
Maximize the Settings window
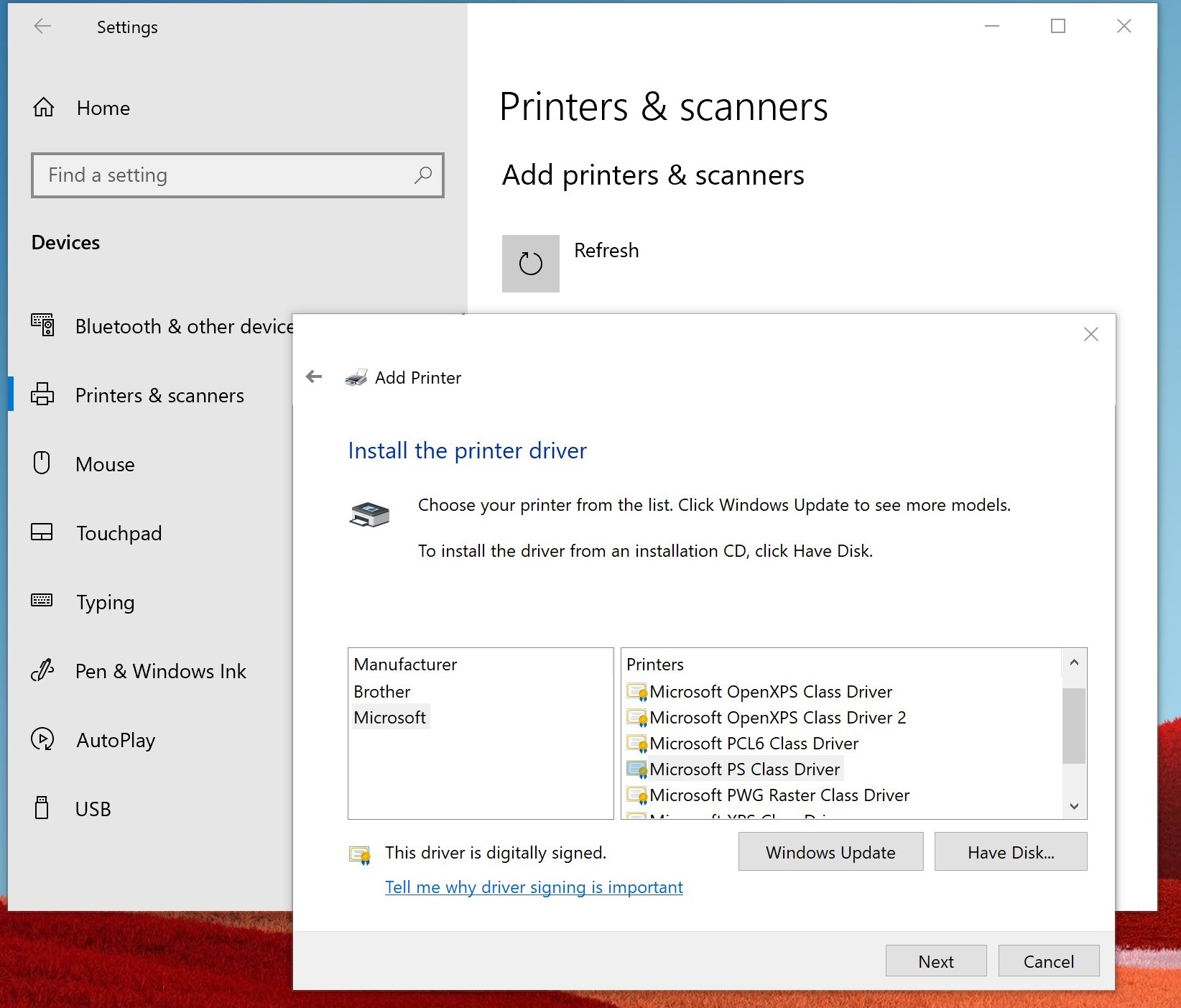click(1058, 27)
